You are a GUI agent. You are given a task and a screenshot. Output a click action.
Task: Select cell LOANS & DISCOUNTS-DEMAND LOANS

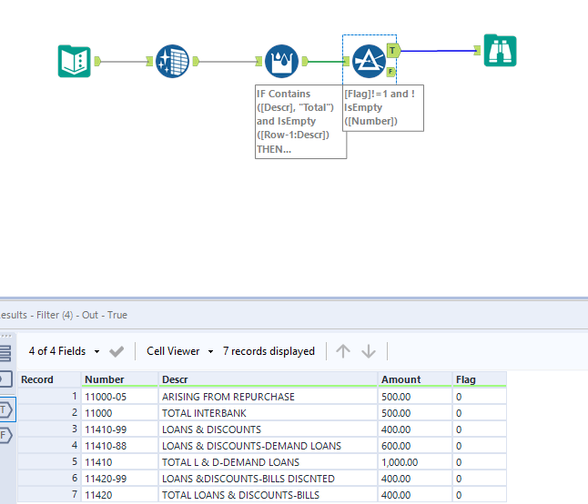click(x=268, y=446)
